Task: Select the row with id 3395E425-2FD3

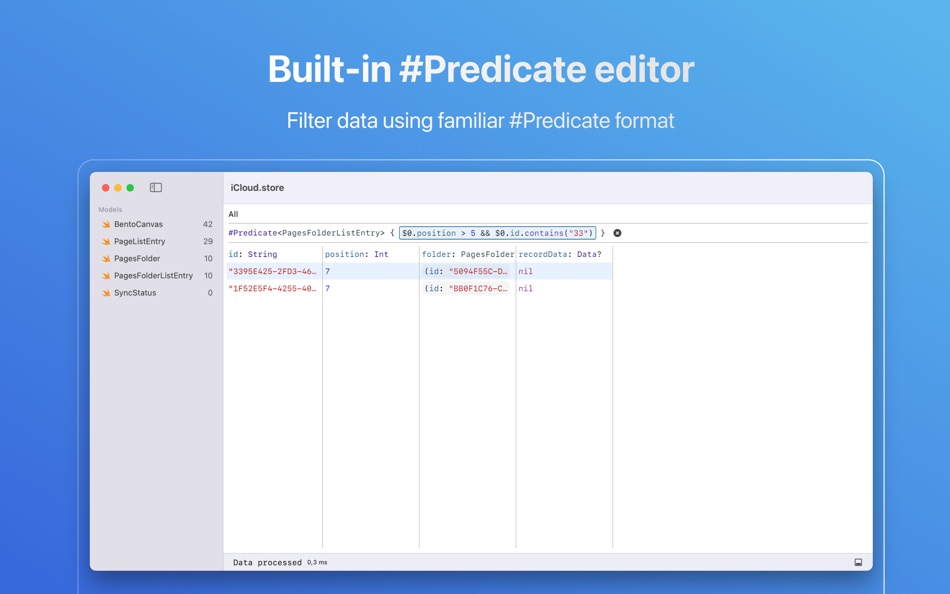Action: pos(419,271)
